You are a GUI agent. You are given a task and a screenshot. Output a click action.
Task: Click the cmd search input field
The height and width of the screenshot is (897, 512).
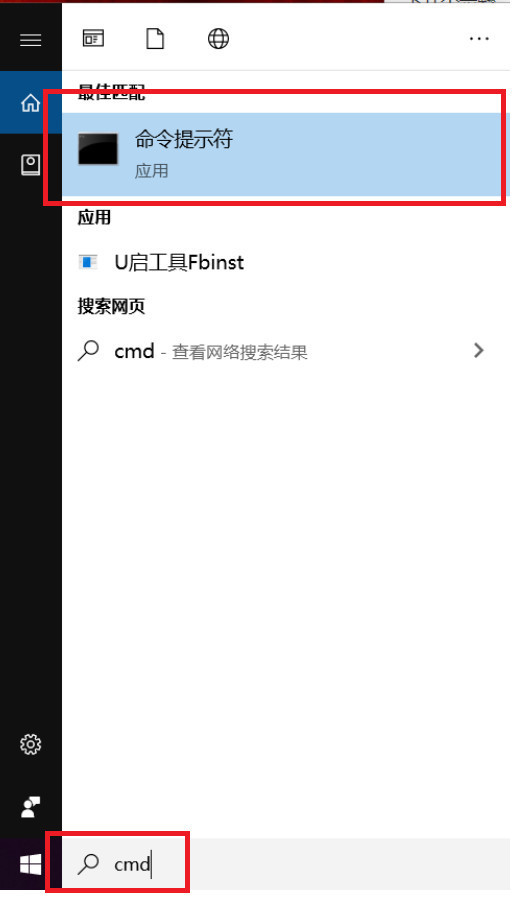pyautogui.click(x=286, y=864)
